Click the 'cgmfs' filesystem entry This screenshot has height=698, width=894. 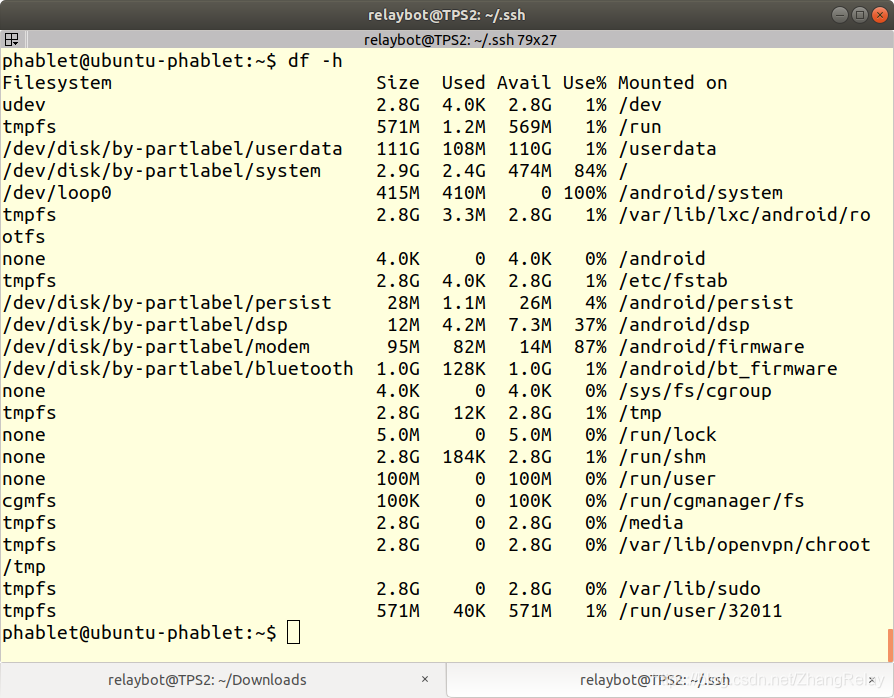tap(30, 501)
